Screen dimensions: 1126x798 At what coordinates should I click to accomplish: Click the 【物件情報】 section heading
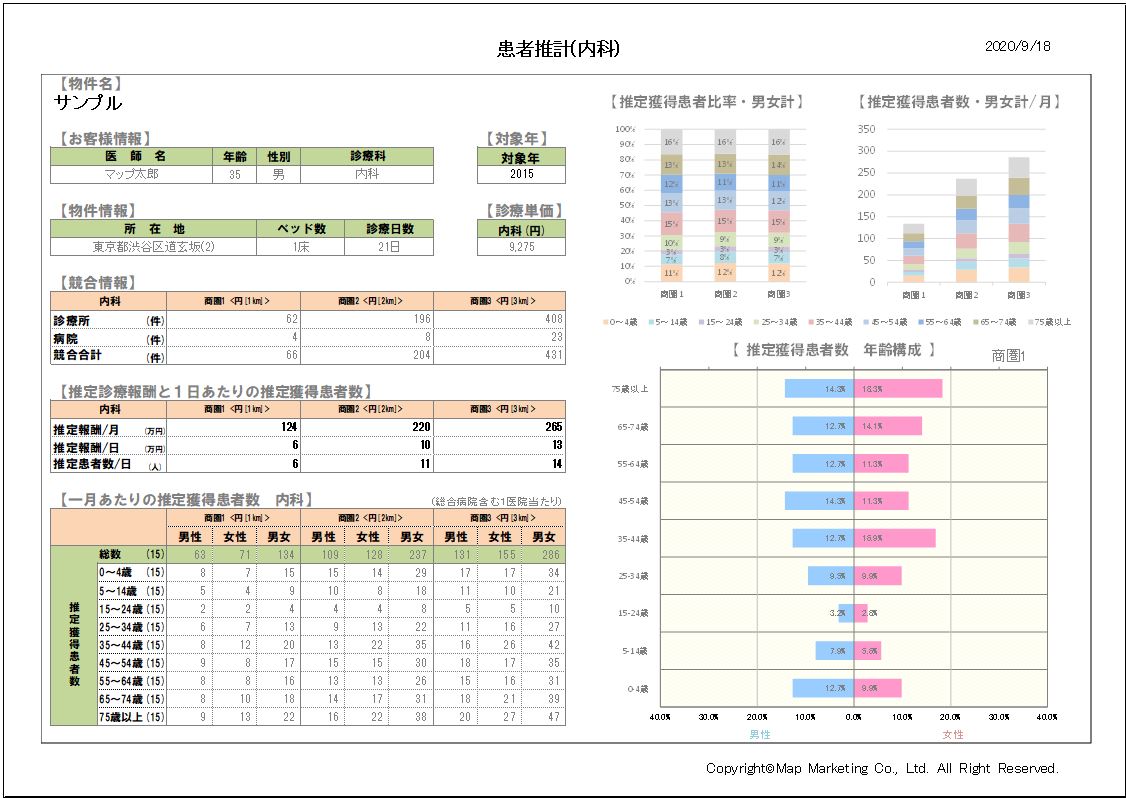[x=98, y=210]
